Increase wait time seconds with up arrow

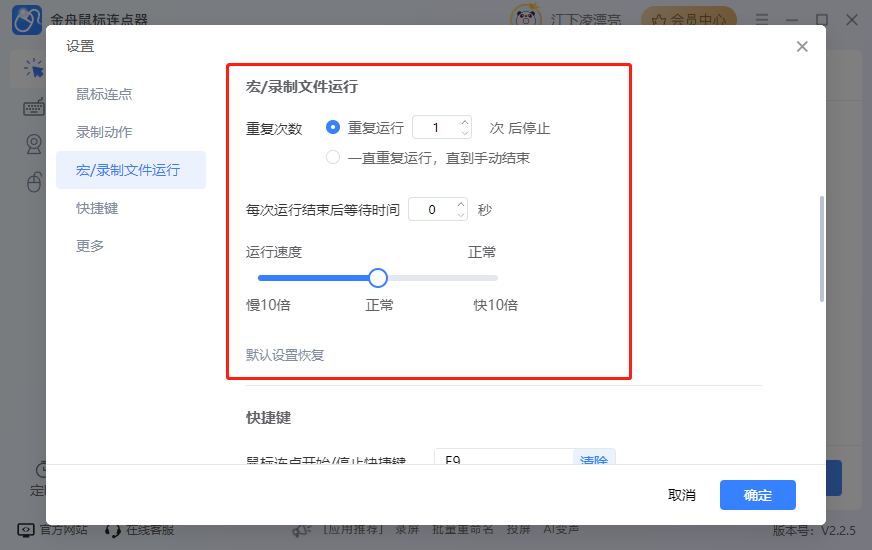pyautogui.click(x=461, y=205)
